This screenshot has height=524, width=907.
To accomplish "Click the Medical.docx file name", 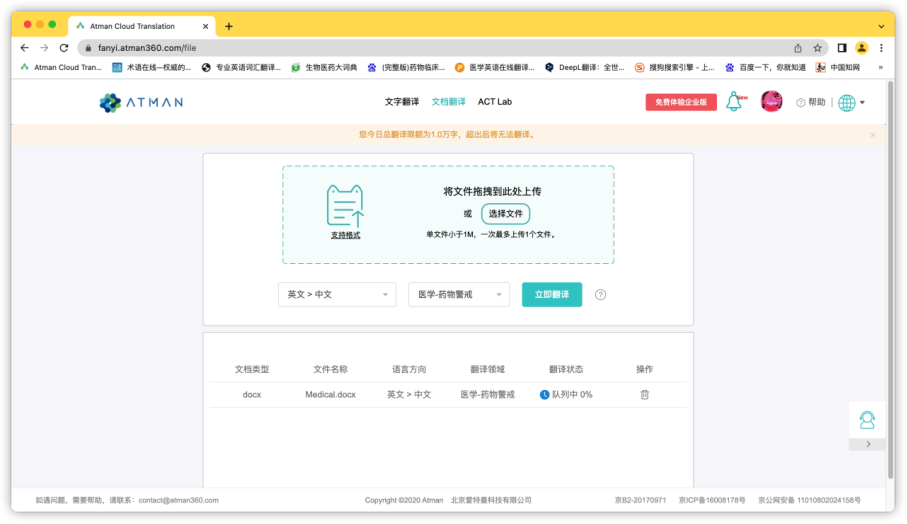I will (330, 394).
